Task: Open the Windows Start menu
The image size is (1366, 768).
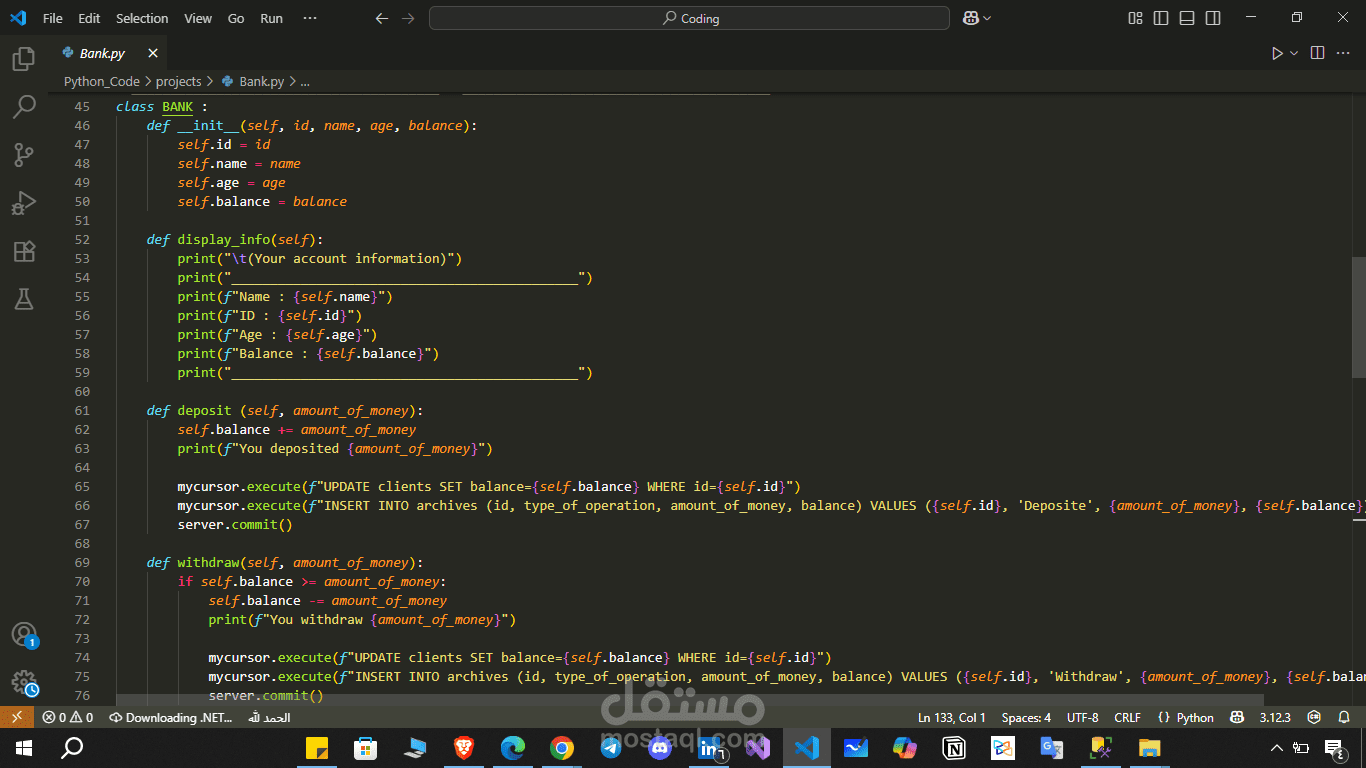Action: pos(24,747)
